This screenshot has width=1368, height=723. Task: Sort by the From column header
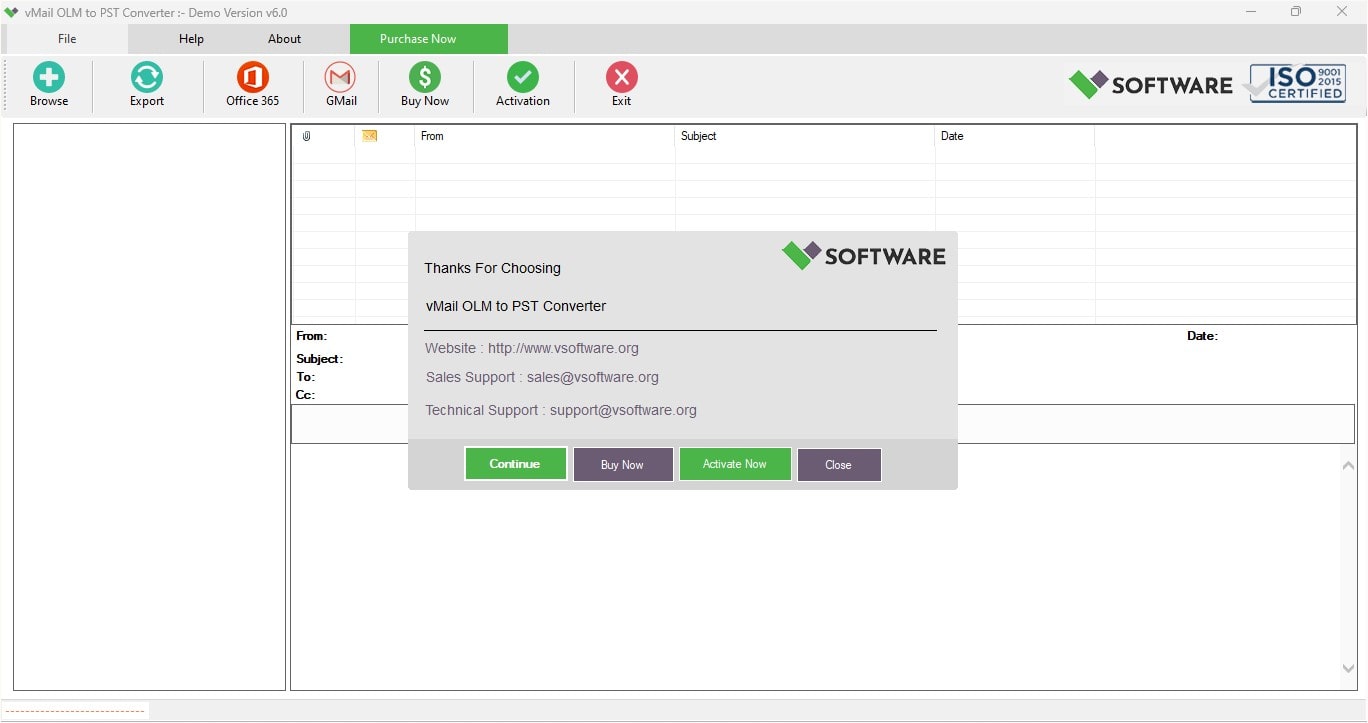[x=545, y=136]
